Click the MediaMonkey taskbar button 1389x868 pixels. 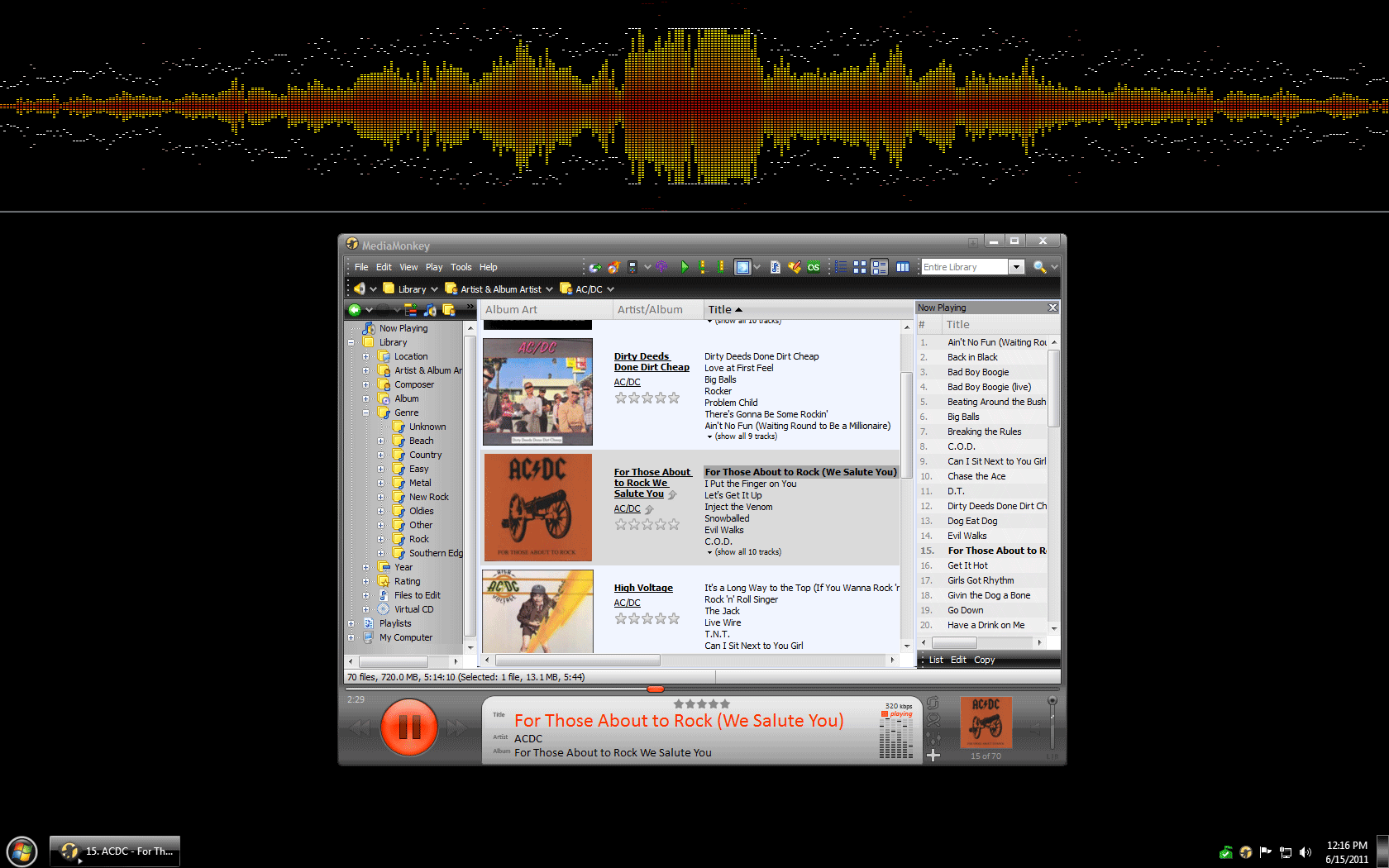tap(115, 851)
